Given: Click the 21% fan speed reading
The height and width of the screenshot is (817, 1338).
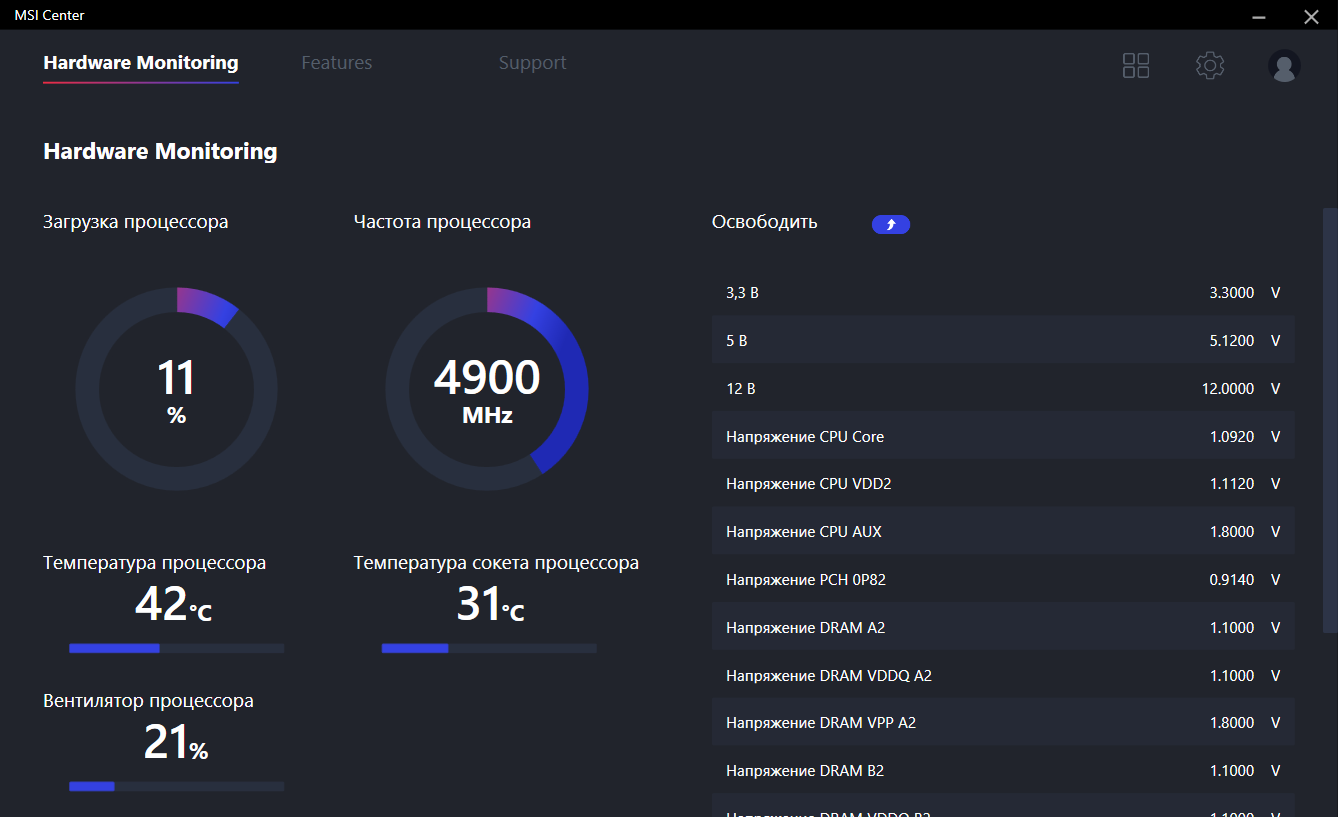Looking at the screenshot, I should (176, 743).
